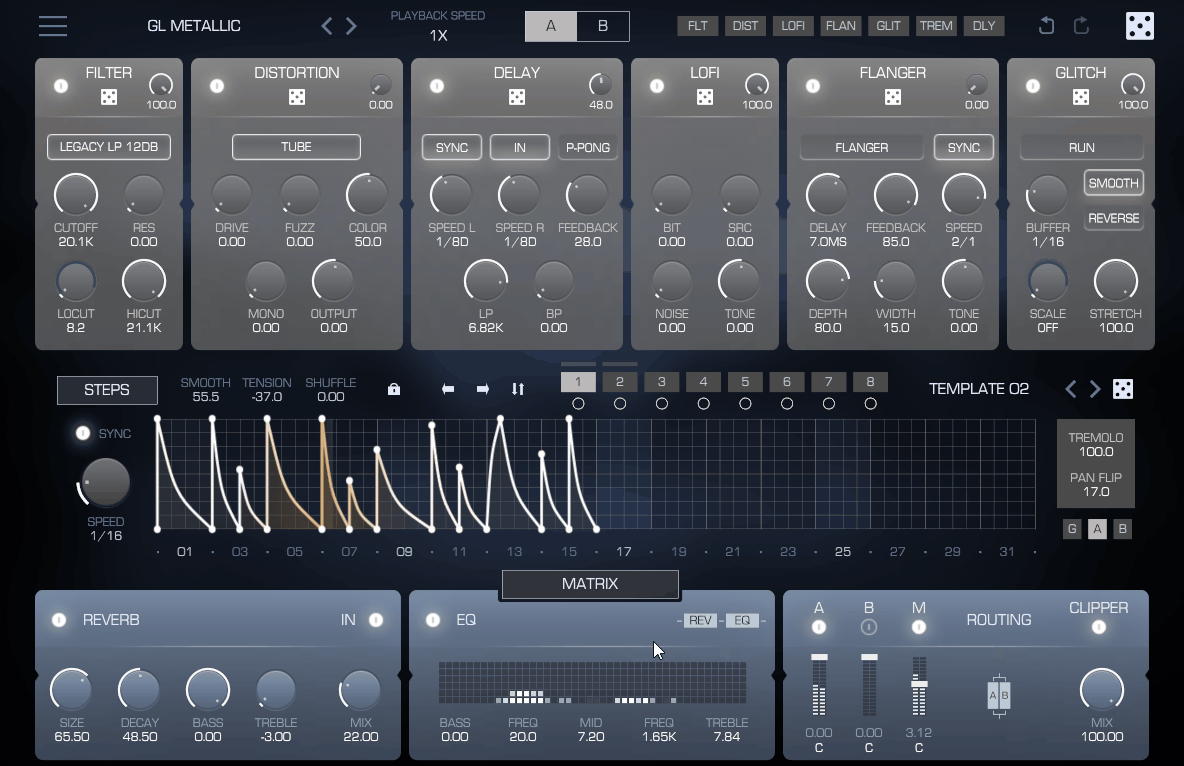Enable SYNC in the Delay module
This screenshot has height=766, width=1184.
click(x=451, y=147)
